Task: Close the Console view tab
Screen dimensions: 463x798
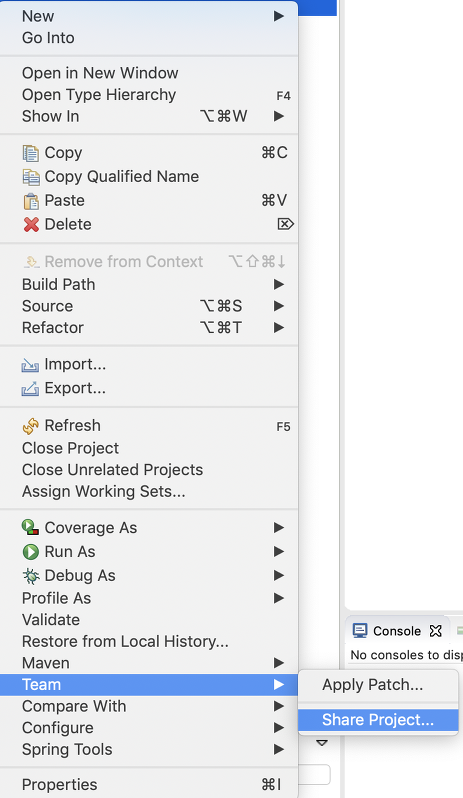Action: point(436,631)
